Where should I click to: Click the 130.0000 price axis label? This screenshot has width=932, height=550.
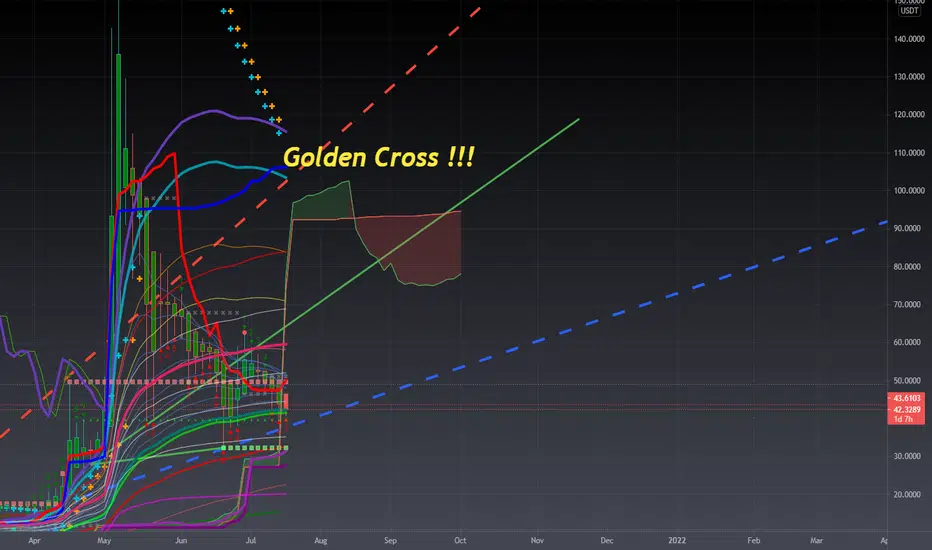coord(909,77)
